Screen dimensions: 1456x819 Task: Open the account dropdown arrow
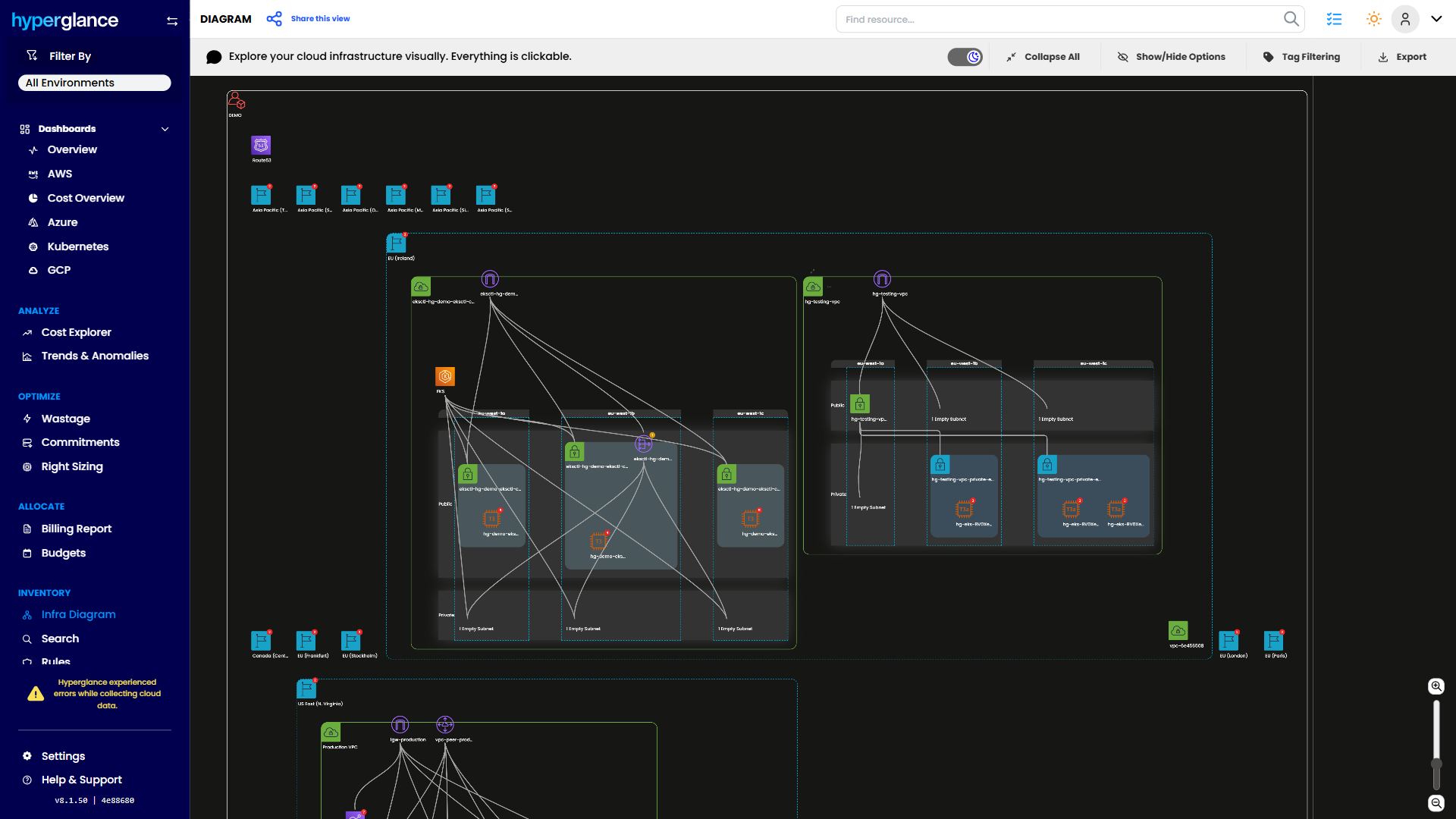point(1436,19)
